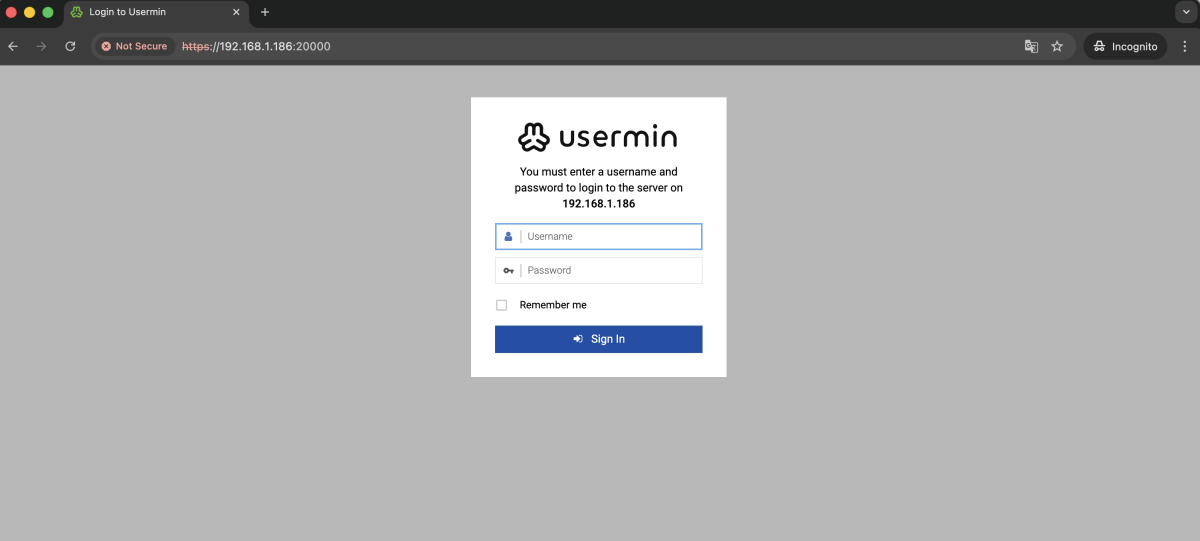The image size is (1200, 541).
Task: Click the browser back arrow
Action: 13,46
